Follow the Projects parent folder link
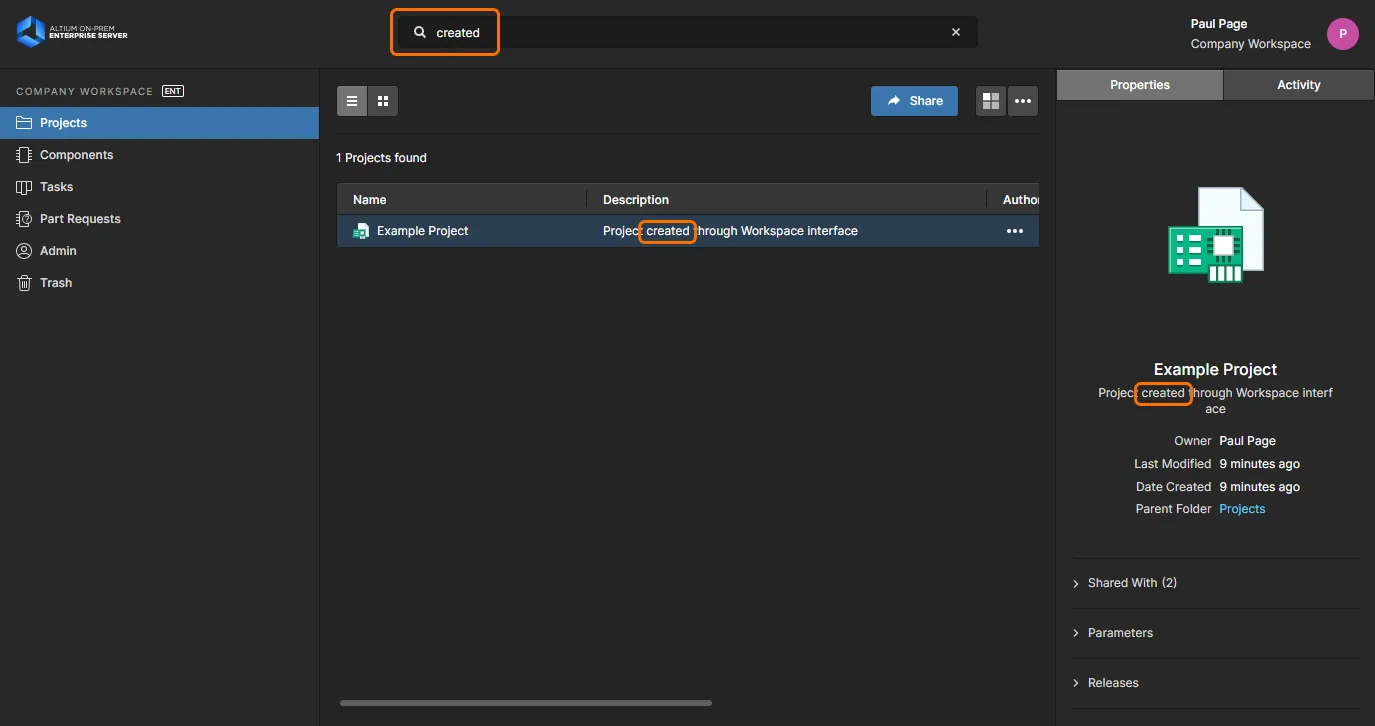The image size is (1375, 726). click(x=1242, y=509)
